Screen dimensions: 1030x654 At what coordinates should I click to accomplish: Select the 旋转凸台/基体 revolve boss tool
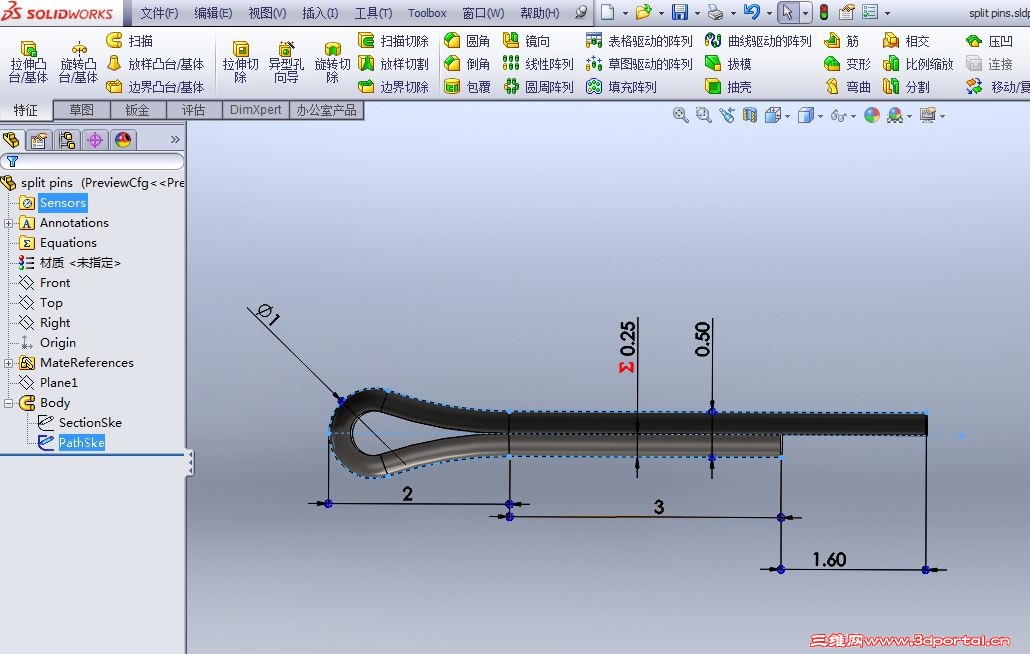click(x=78, y=62)
